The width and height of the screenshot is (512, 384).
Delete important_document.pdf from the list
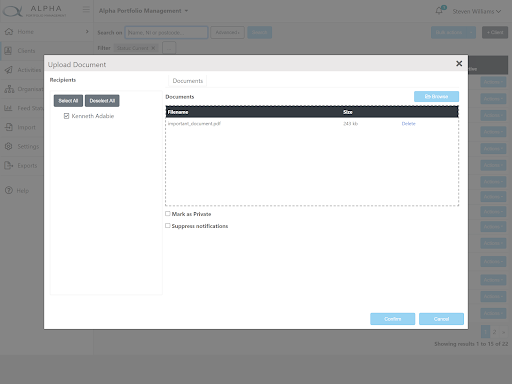click(x=408, y=124)
